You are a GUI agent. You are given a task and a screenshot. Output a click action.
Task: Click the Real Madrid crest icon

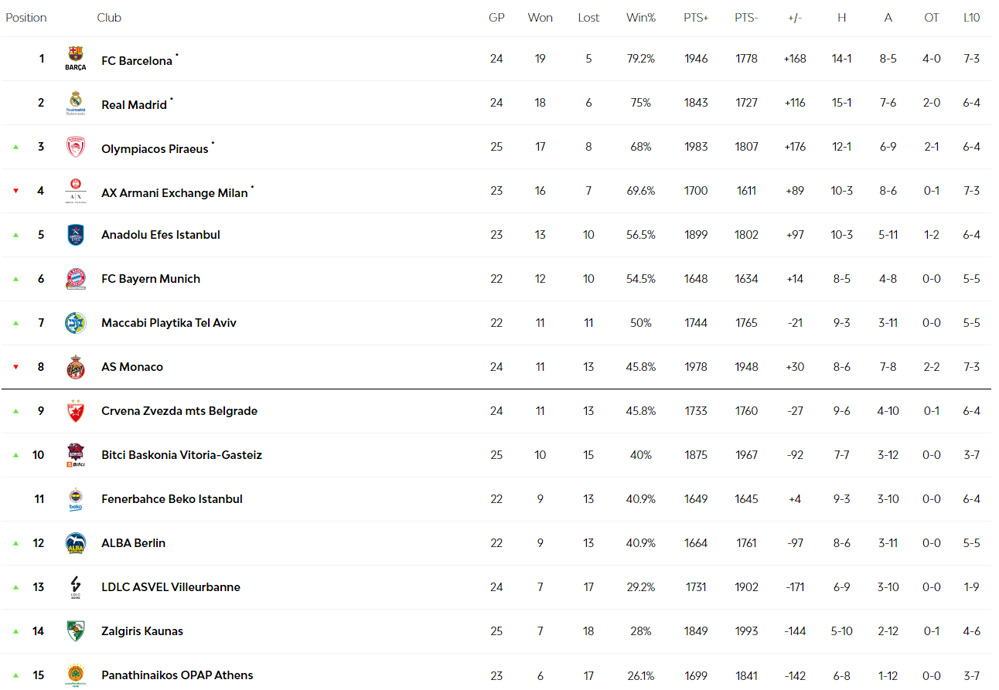(x=75, y=103)
